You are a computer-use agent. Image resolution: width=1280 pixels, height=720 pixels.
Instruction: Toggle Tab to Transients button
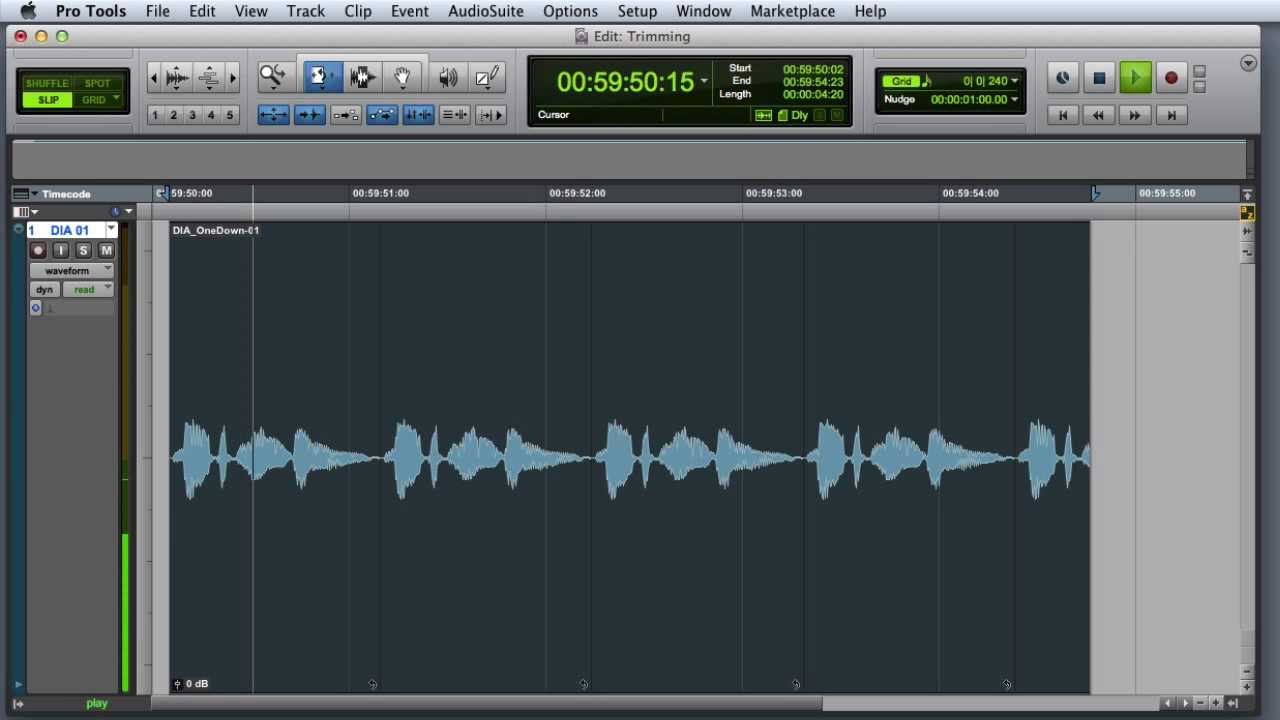tap(309, 115)
